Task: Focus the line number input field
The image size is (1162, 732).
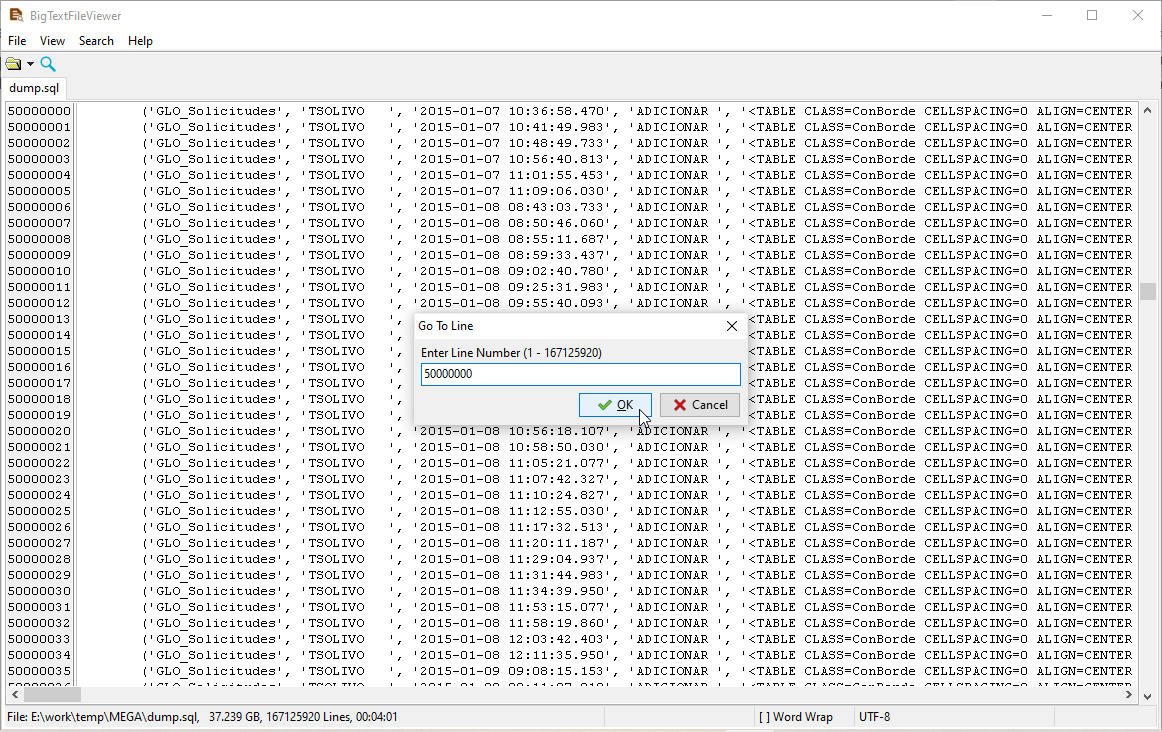Action: coord(580,374)
